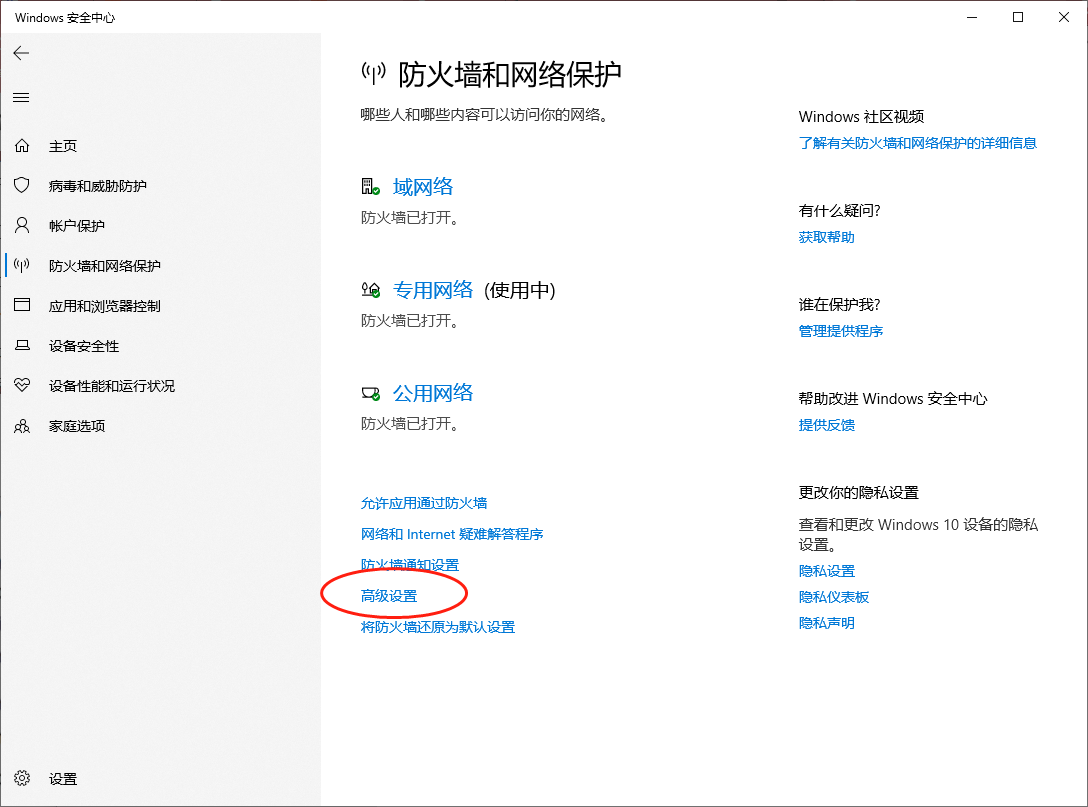Click the Home (主页) house icon
The image size is (1088, 807).
tap(22, 146)
